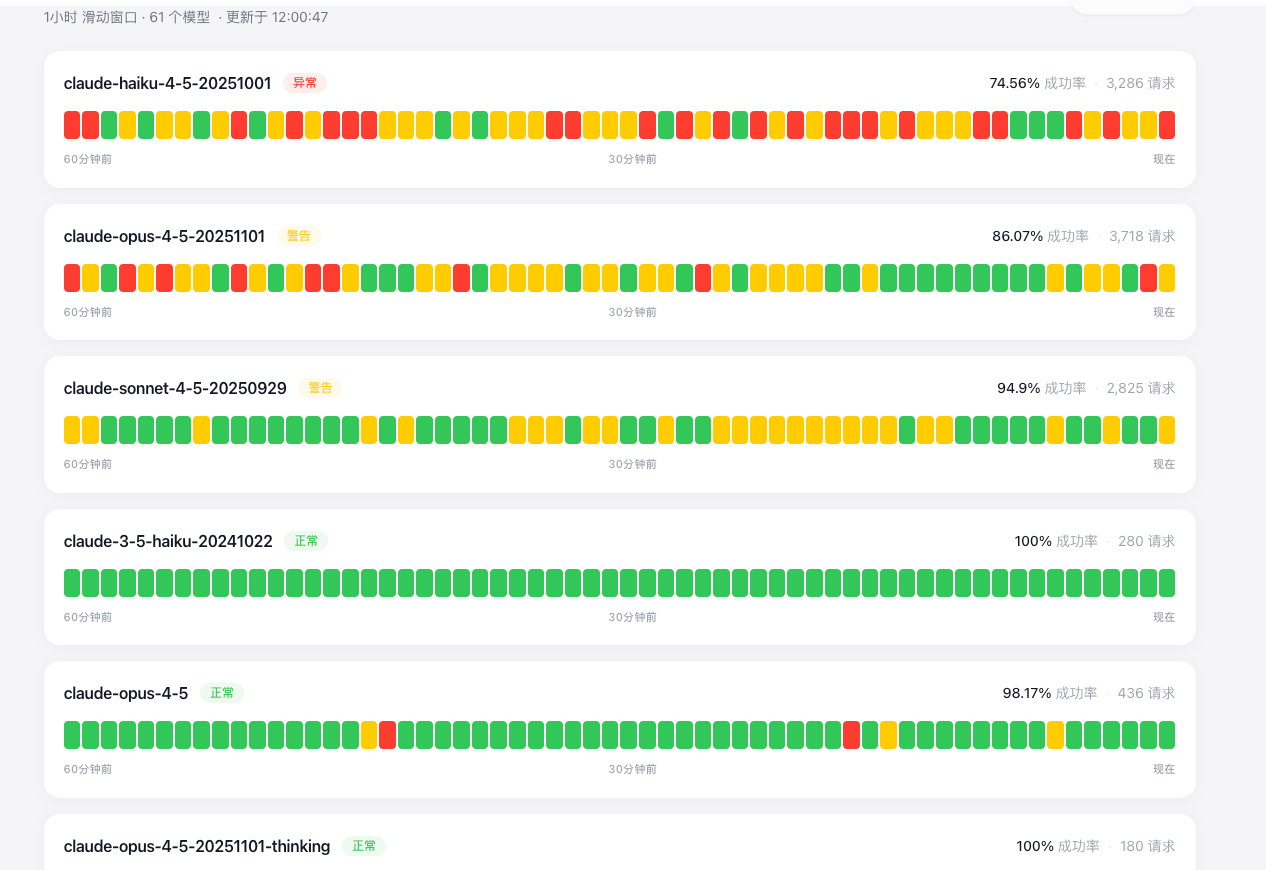The height and width of the screenshot is (870, 1266).
Task: Click the 94.9% 成功率 figure
Action: 1041,388
